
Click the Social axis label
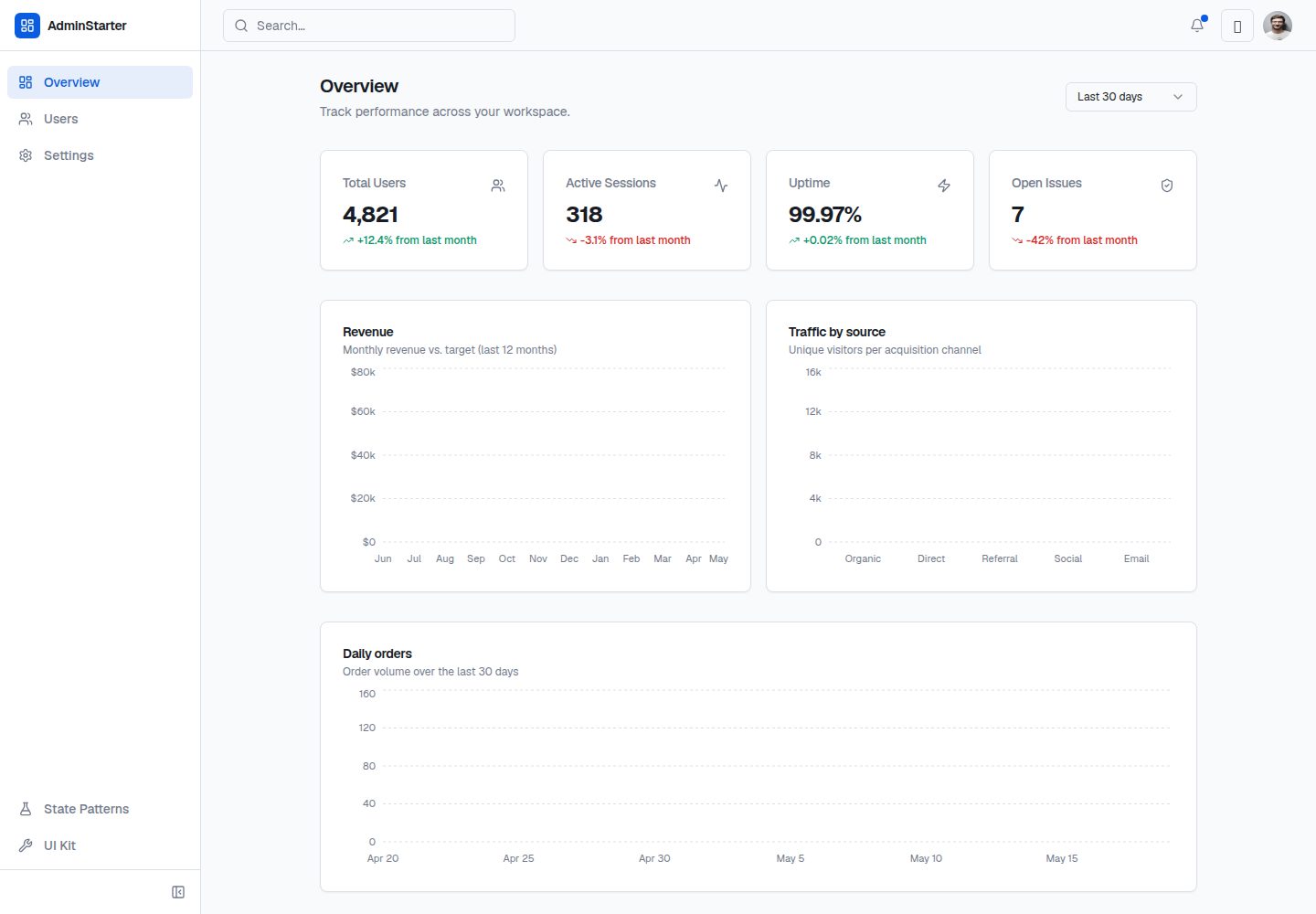(x=1067, y=558)
